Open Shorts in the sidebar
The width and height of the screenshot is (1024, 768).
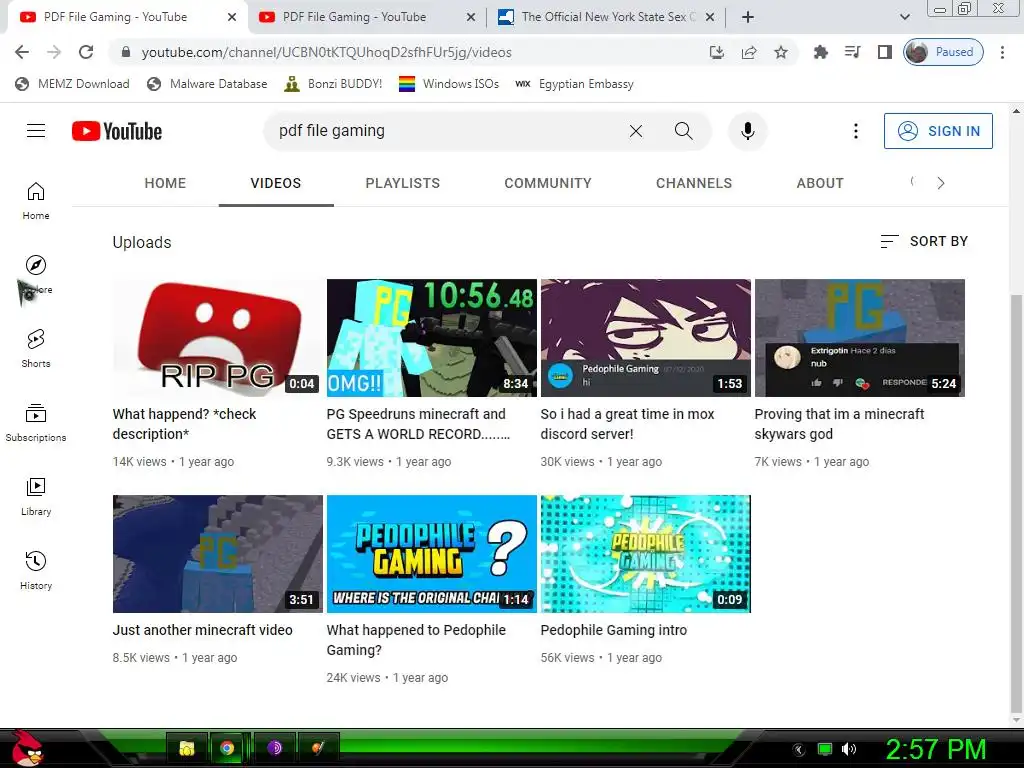pos(36,349)
